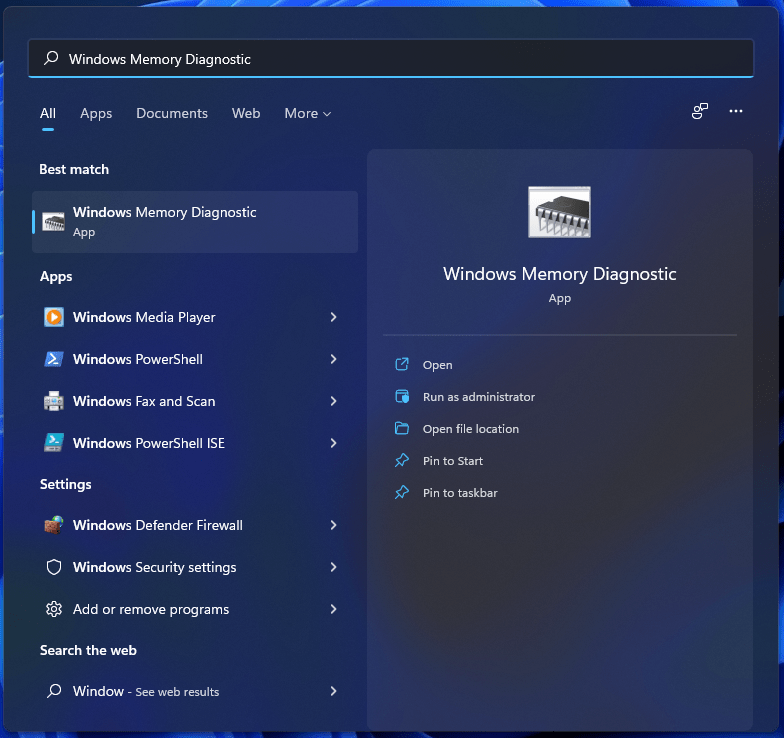The height and width of the screenshot is (738, 784).
Task: Choose Open file location
Action: click(470, 429)
